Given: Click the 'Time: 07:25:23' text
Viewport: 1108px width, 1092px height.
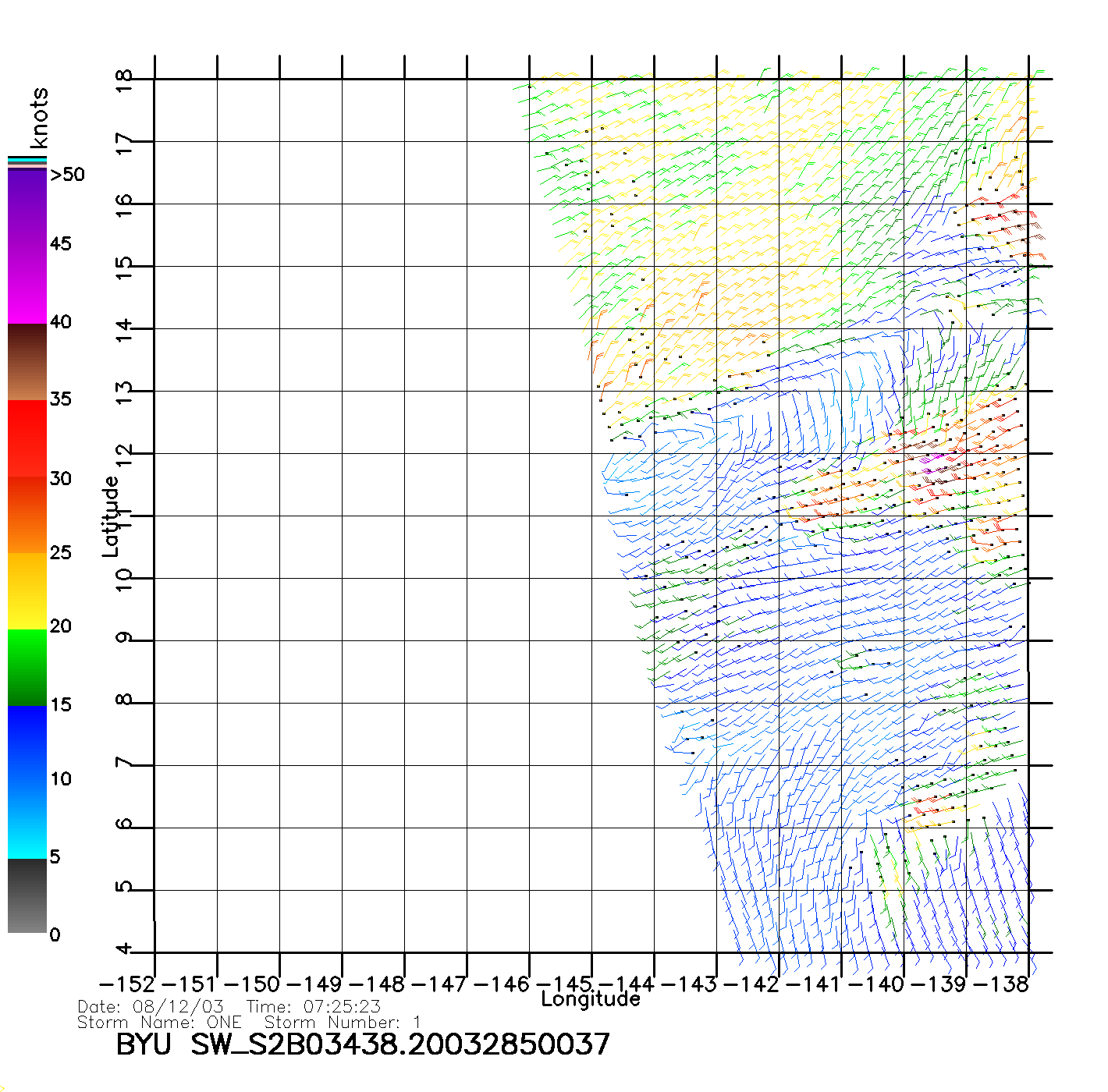Looking at the screenshot, I should coord(313,1007).
